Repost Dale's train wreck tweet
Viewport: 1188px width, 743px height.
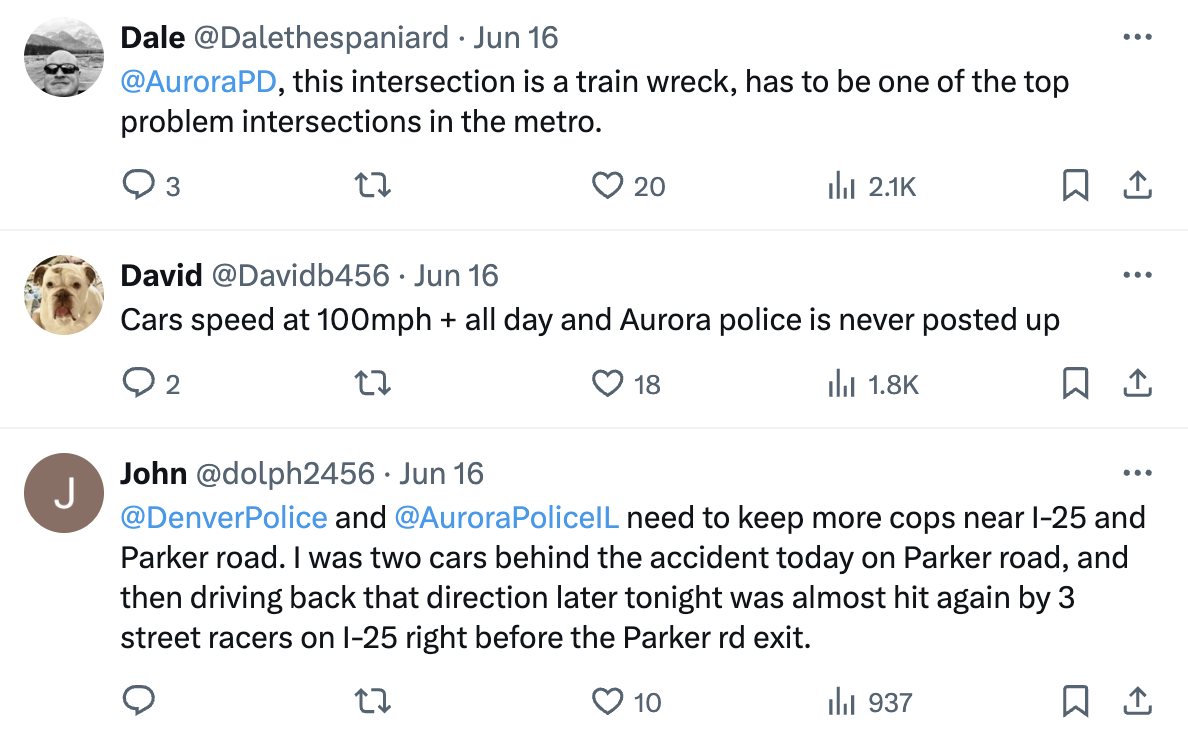(x=373, y=186)
